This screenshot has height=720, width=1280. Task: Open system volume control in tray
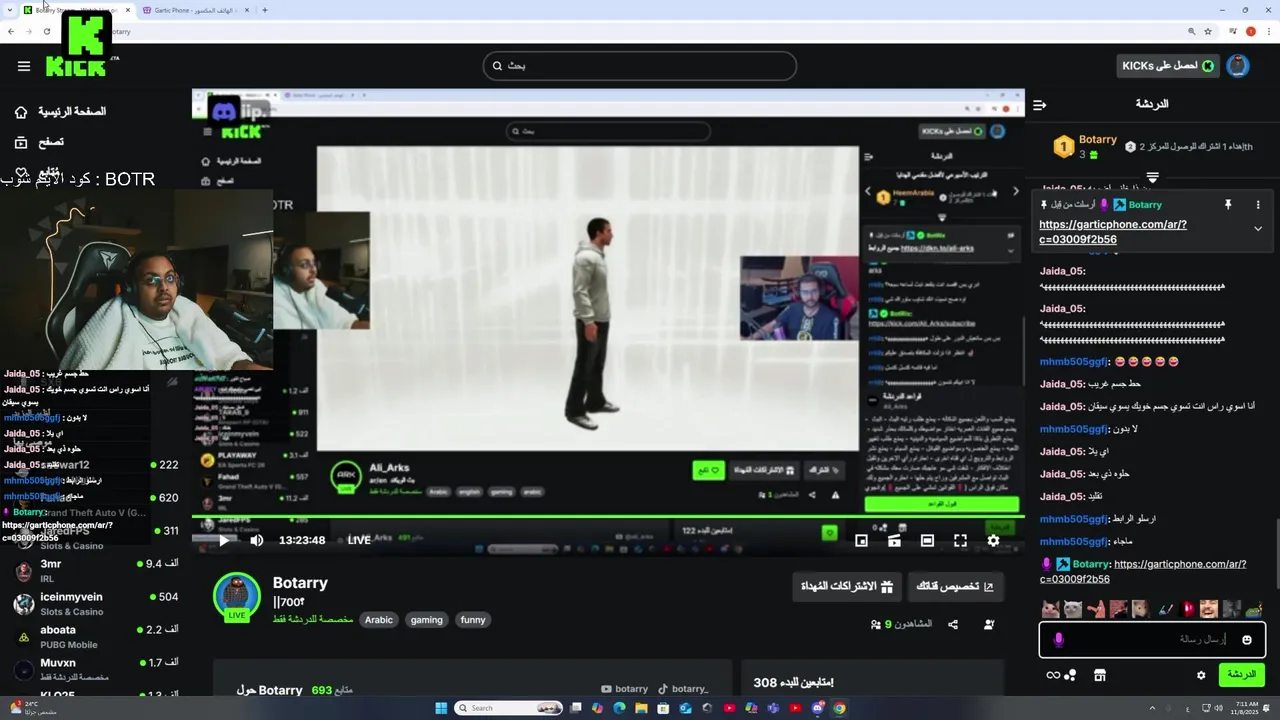click(1218, 708)
